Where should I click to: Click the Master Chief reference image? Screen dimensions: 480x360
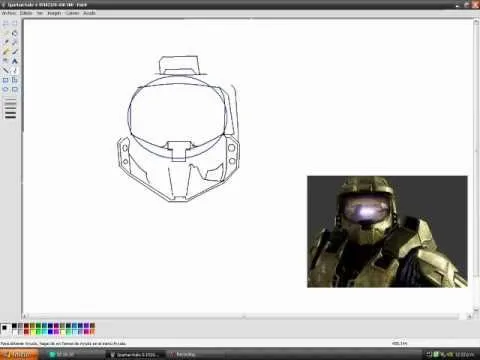tap(387, 232)
